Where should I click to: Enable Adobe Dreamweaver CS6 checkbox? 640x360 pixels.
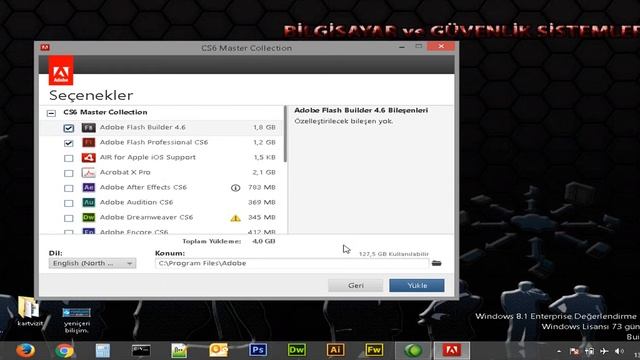[69, 218]
